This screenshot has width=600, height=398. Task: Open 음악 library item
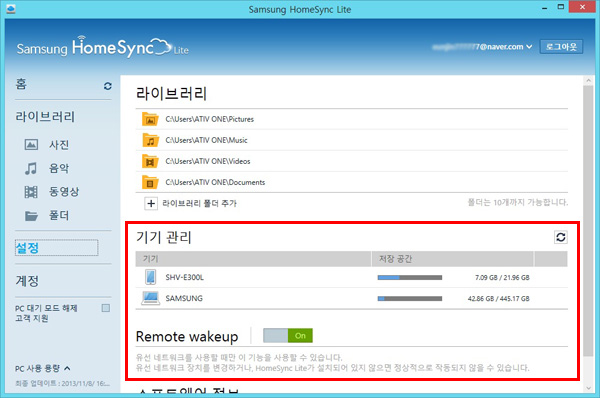[59, 168]
